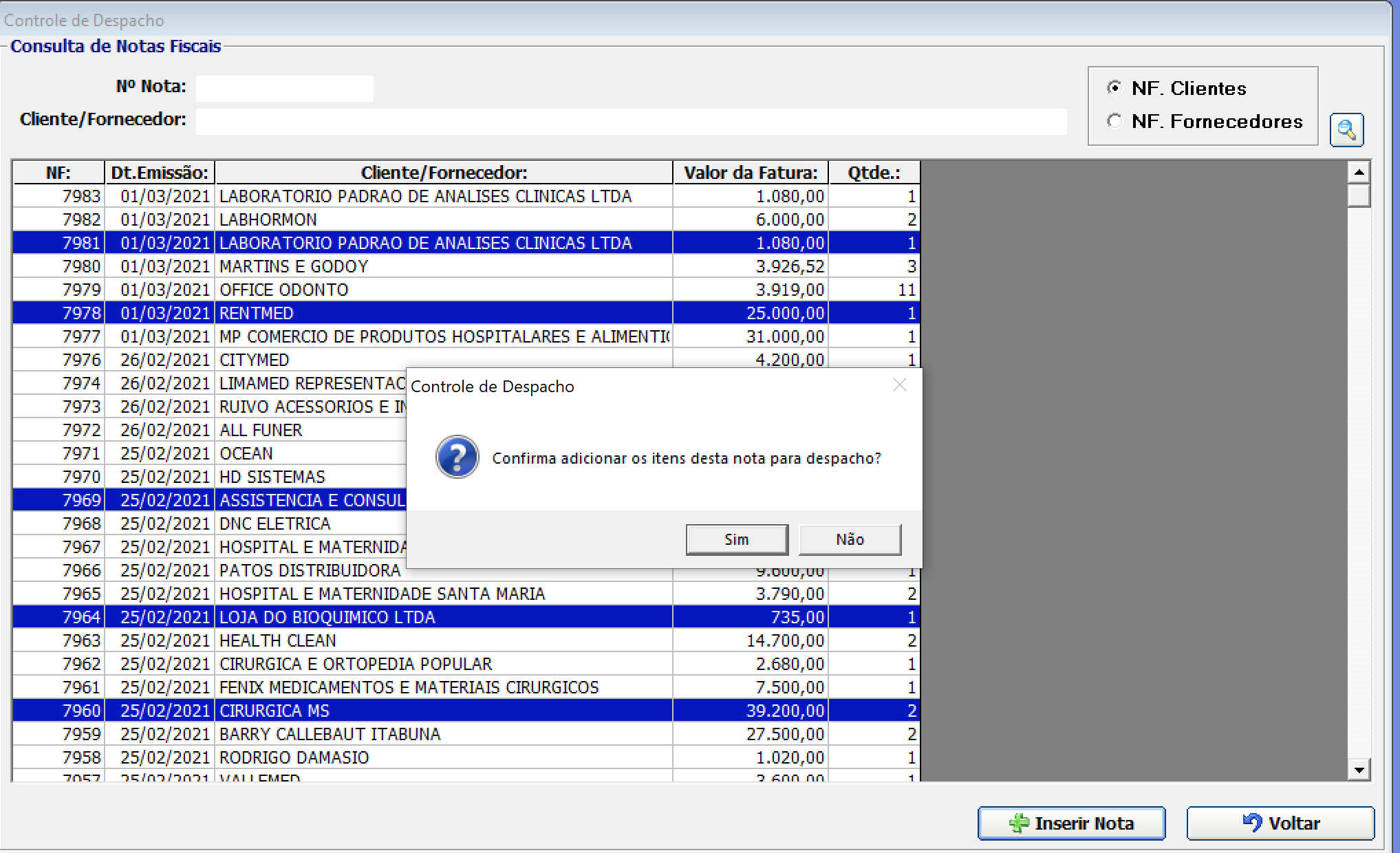The width and height of the screenshot is (1400, 853).
Task: Focus the Nº Nota input field
Action: point(284,88)
